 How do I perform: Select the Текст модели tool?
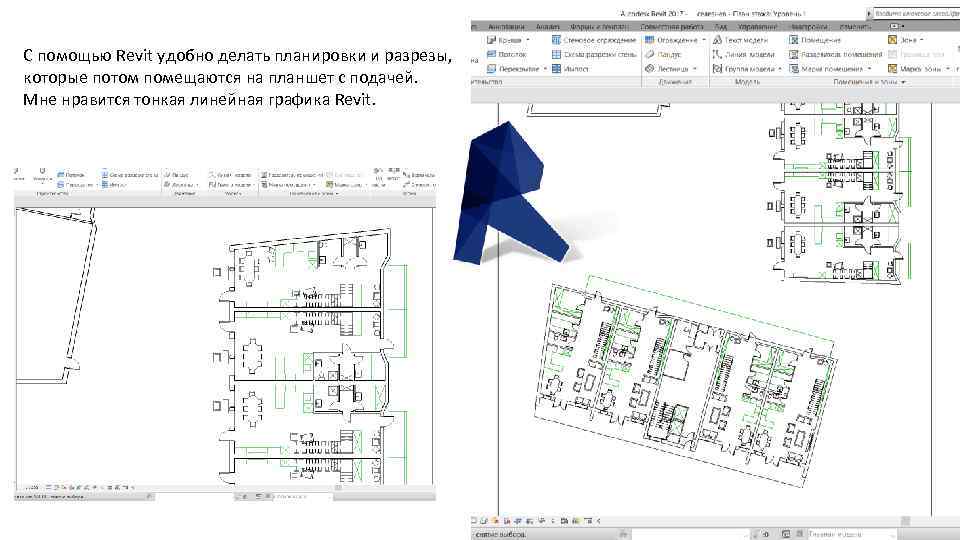pyautogui.click(x=741, y=40)
